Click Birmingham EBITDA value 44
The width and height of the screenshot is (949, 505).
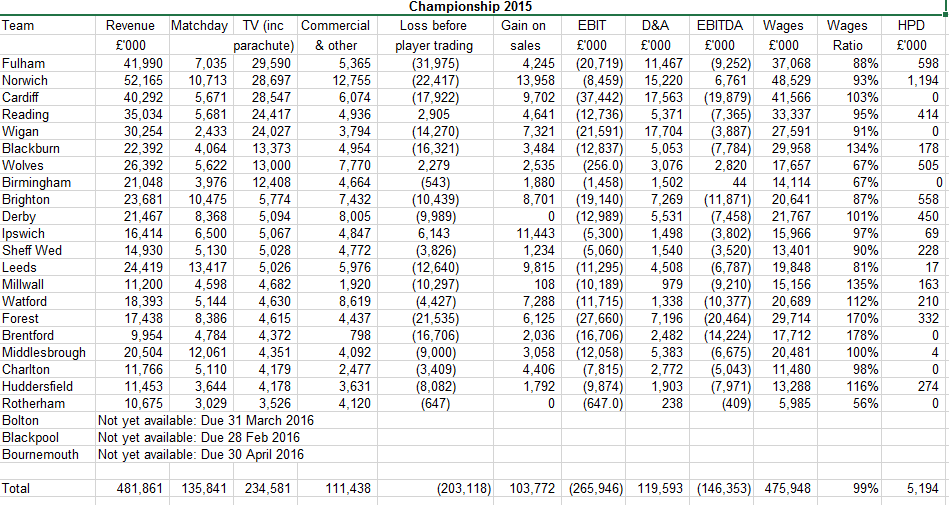pos(741,182)
